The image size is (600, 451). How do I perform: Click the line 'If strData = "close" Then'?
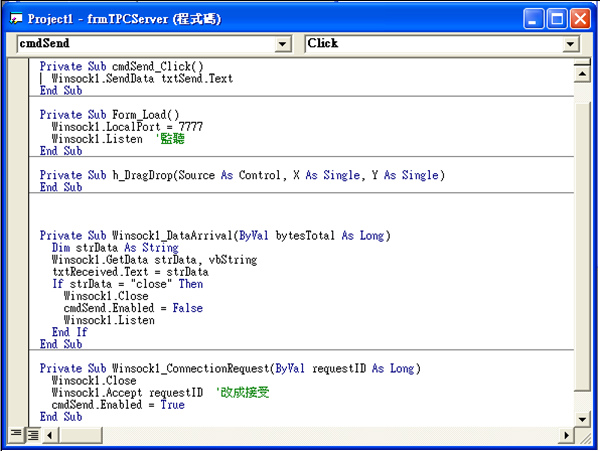click(x=127, y=284)
